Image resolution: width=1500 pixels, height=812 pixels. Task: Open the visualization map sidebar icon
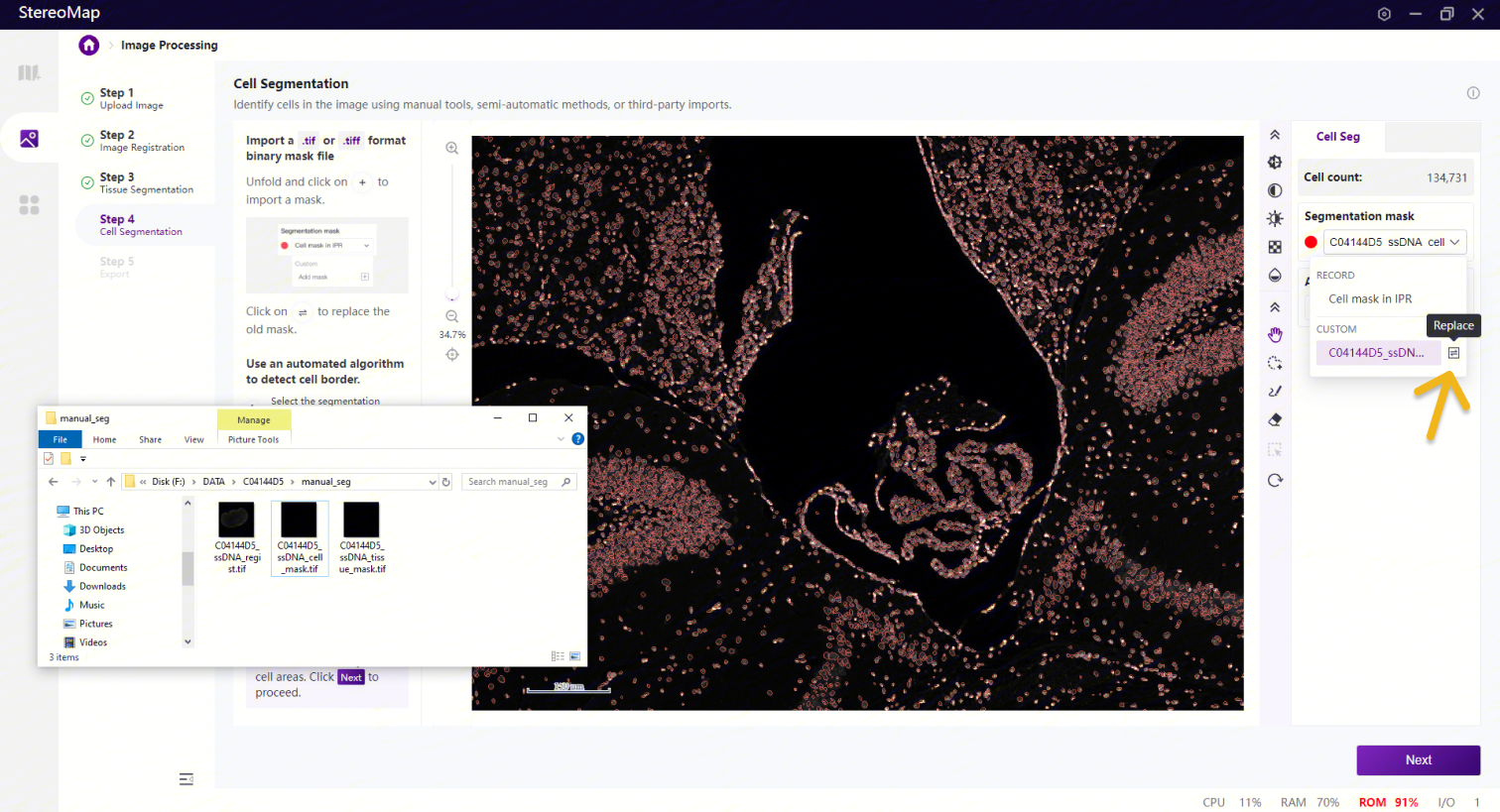coord(29,72)
